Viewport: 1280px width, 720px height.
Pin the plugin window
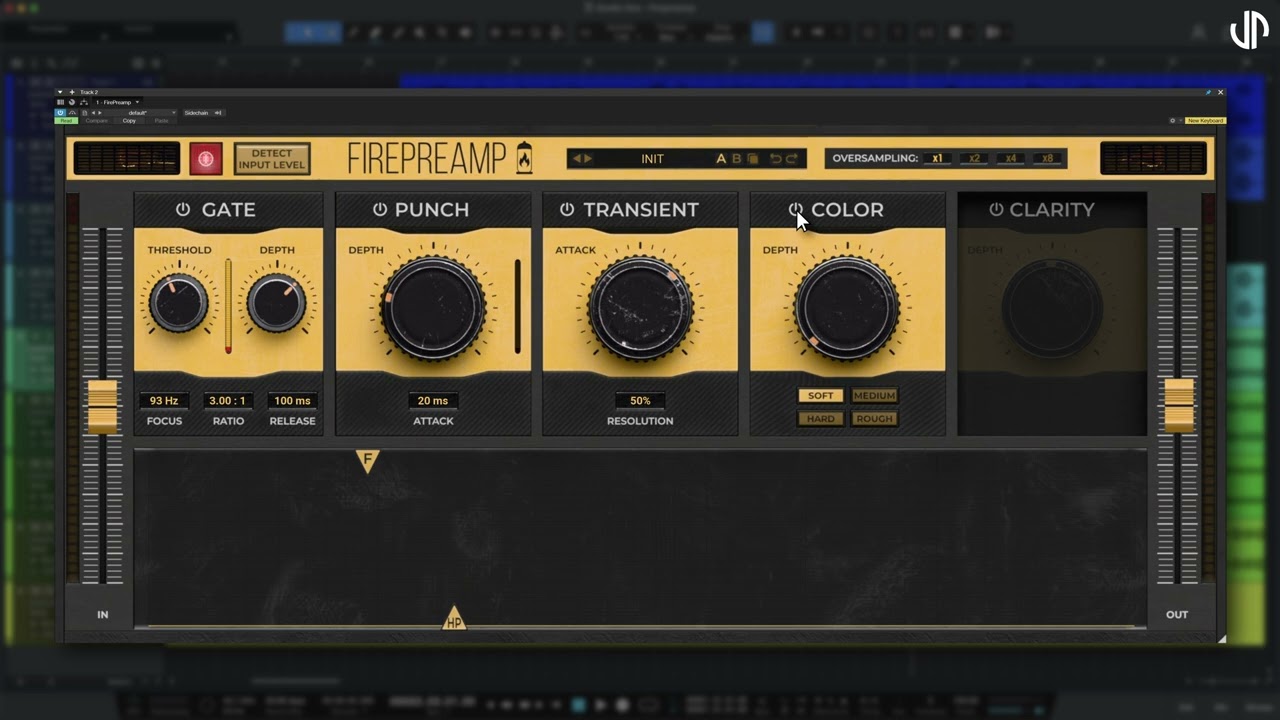(1208, 92)
